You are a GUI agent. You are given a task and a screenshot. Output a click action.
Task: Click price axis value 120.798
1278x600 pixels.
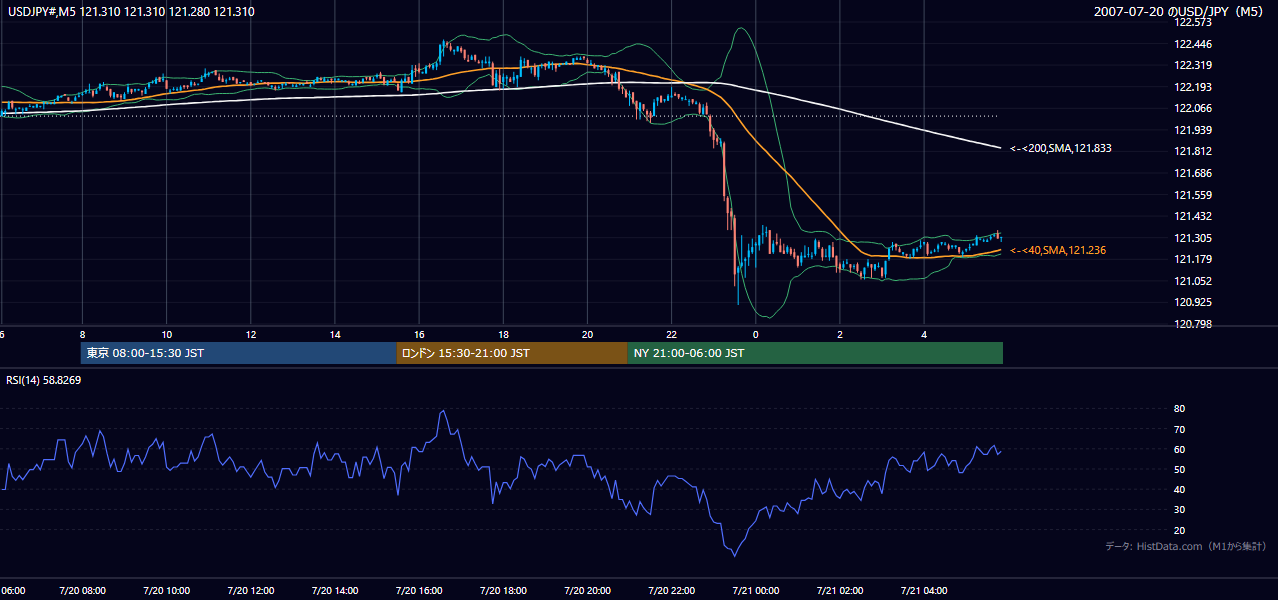coord(1194,324)
